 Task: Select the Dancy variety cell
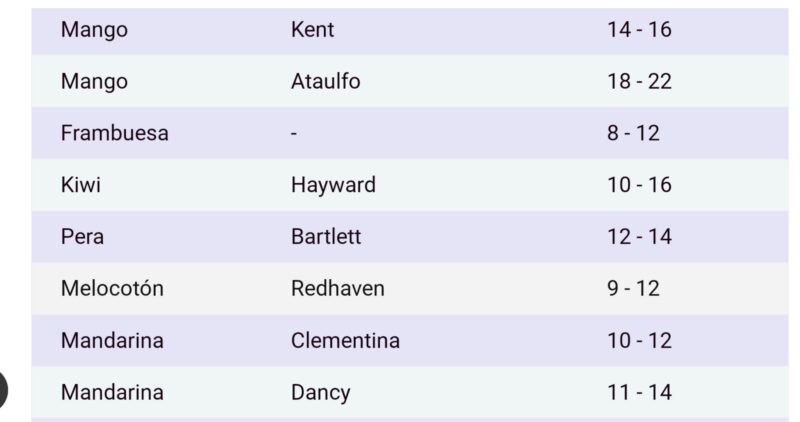[320, 393]
